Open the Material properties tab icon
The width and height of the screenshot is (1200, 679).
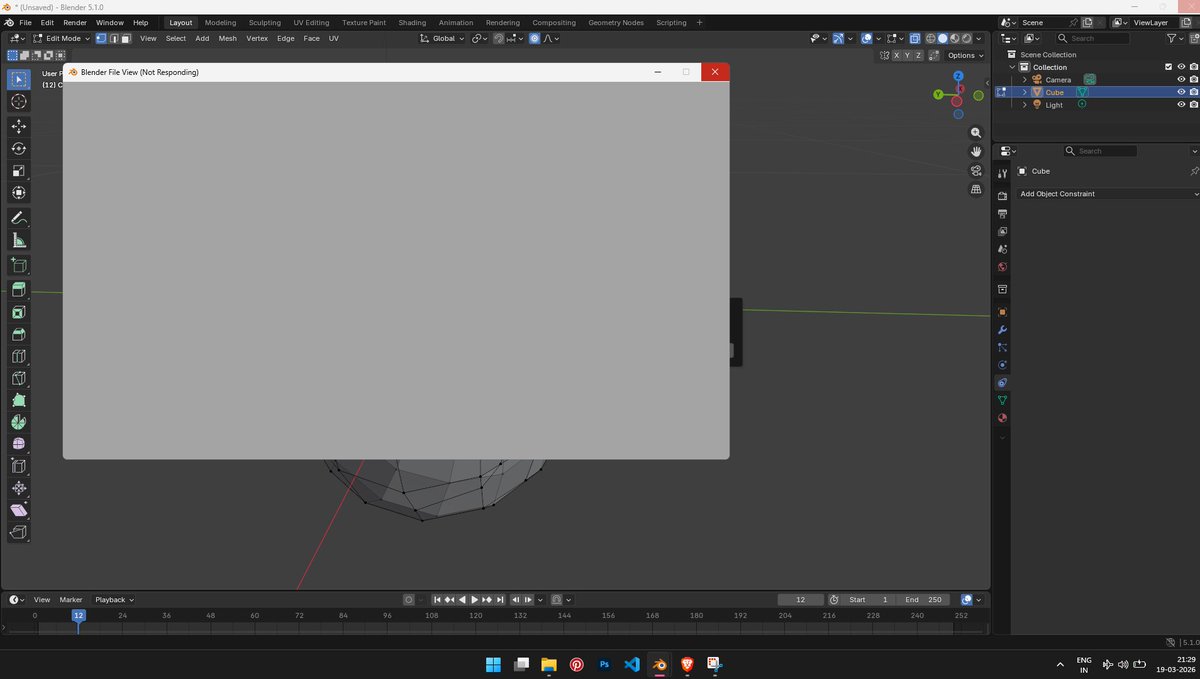coord(1002,418)
